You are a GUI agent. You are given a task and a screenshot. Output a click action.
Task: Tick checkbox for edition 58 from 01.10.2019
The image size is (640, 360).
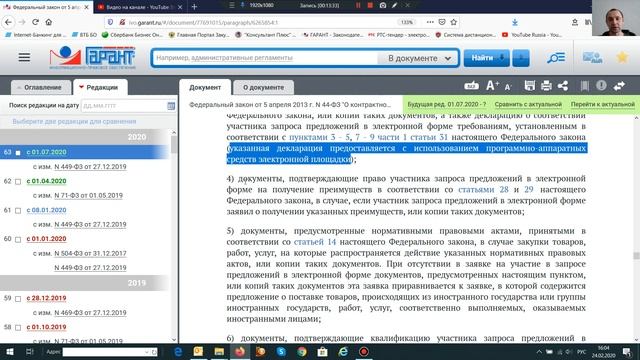[18, 327]
